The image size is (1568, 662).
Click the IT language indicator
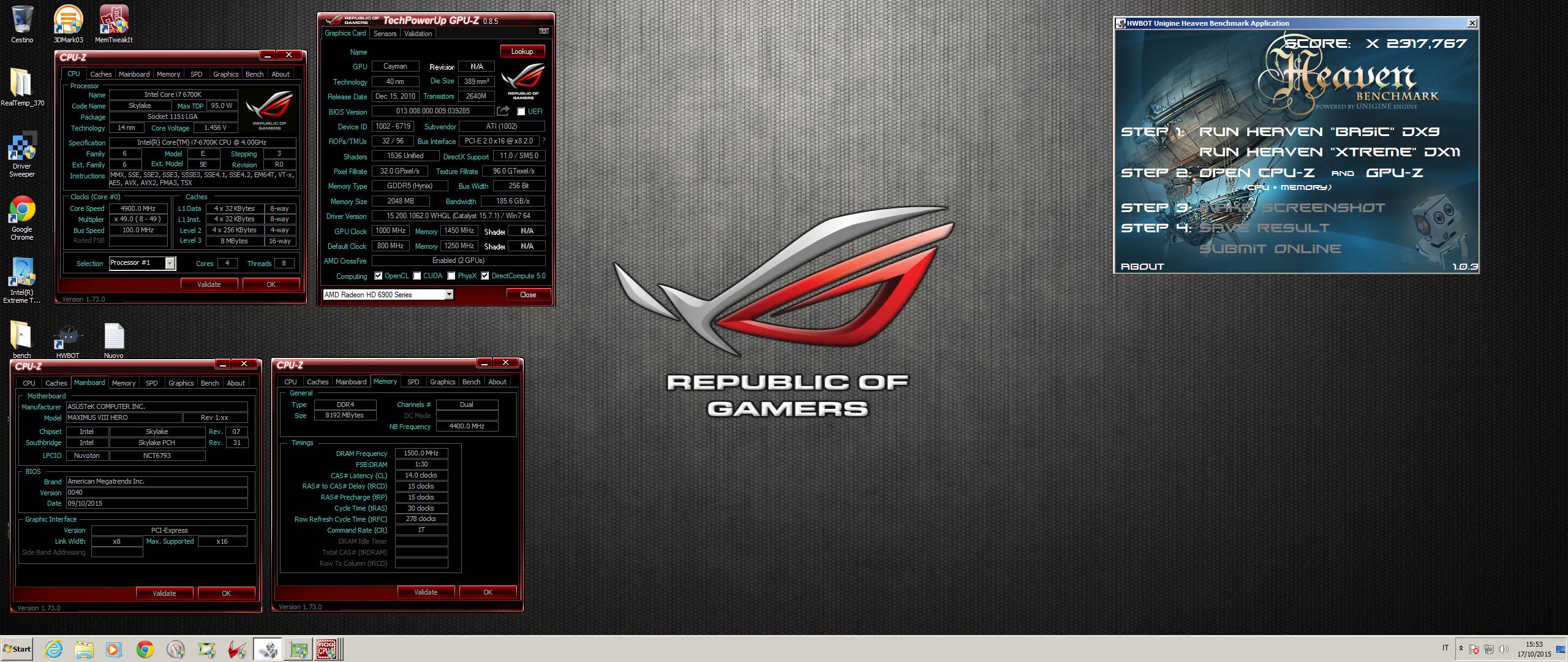click(x=1445, y=648)
